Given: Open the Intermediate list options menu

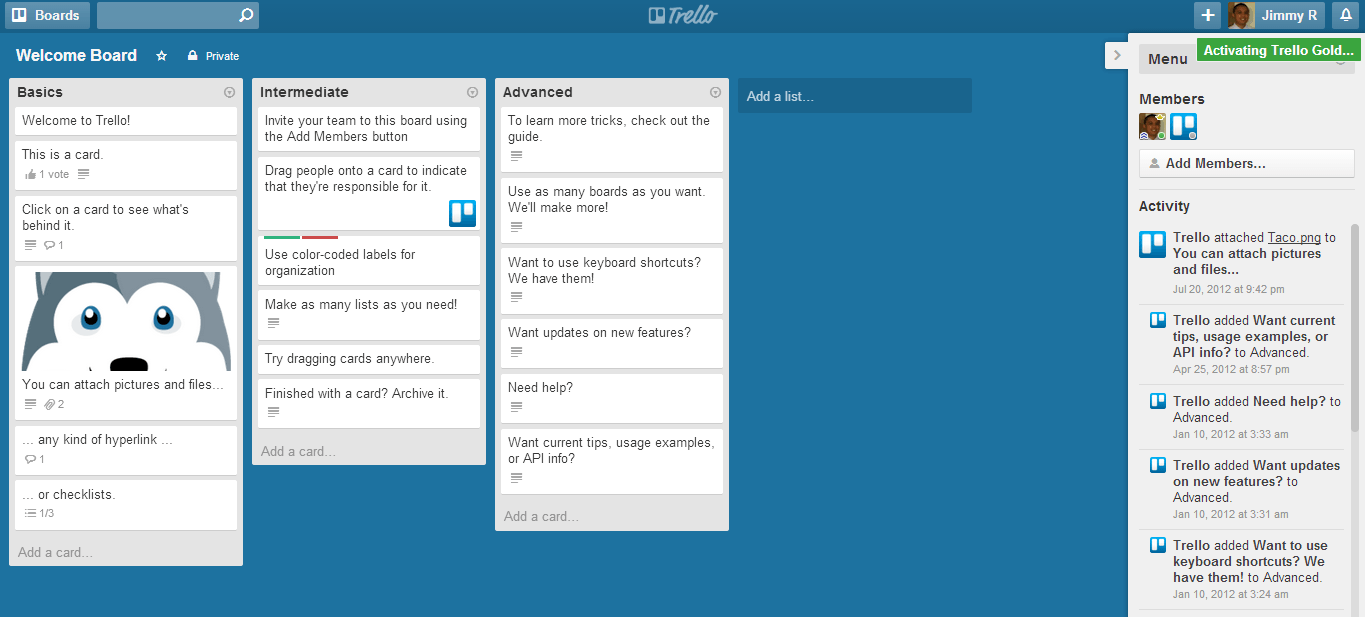Looking at the screenshot, I should pos(473,92).
